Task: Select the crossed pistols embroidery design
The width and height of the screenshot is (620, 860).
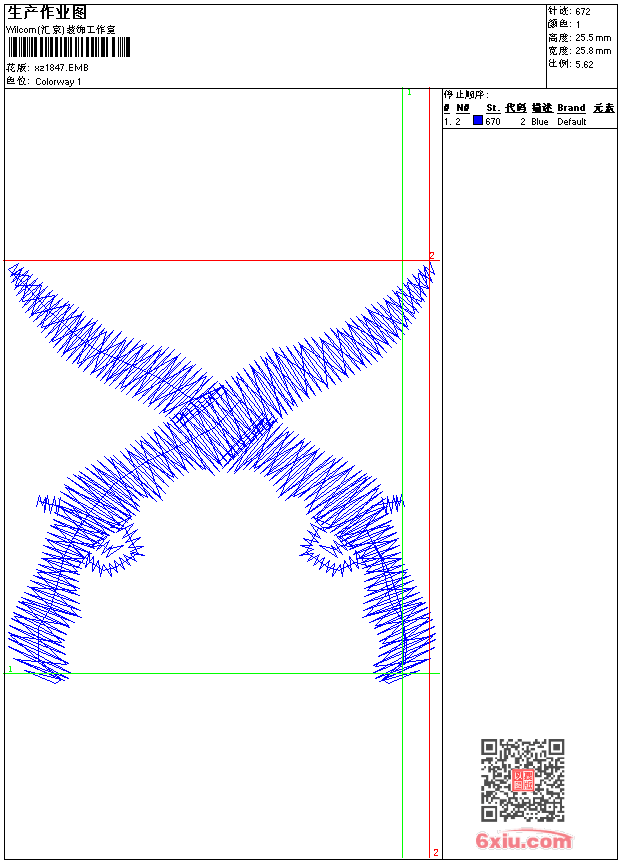Action: (x=221, y=470)
